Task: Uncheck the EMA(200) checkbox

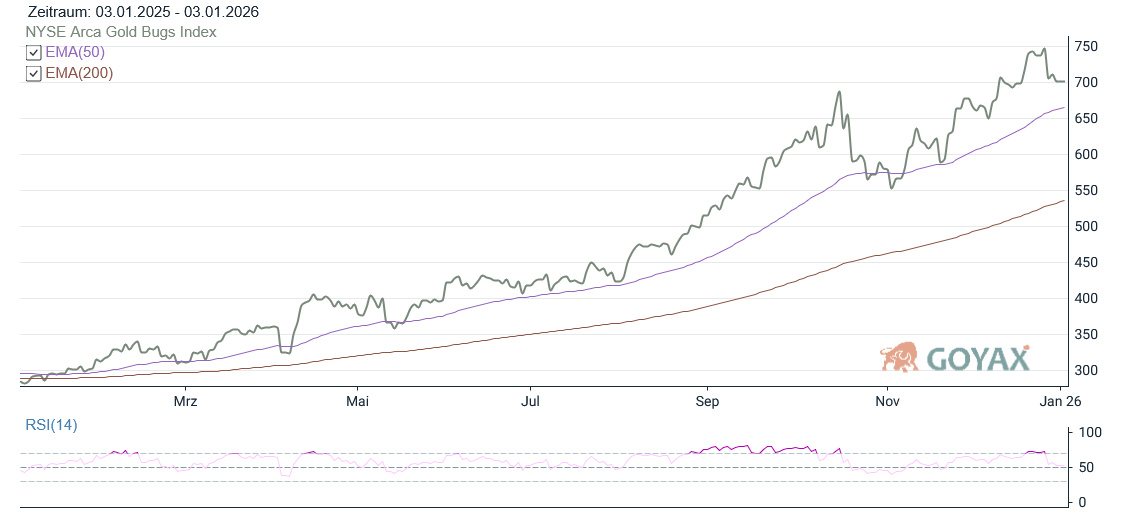Action: pos(33,73)
